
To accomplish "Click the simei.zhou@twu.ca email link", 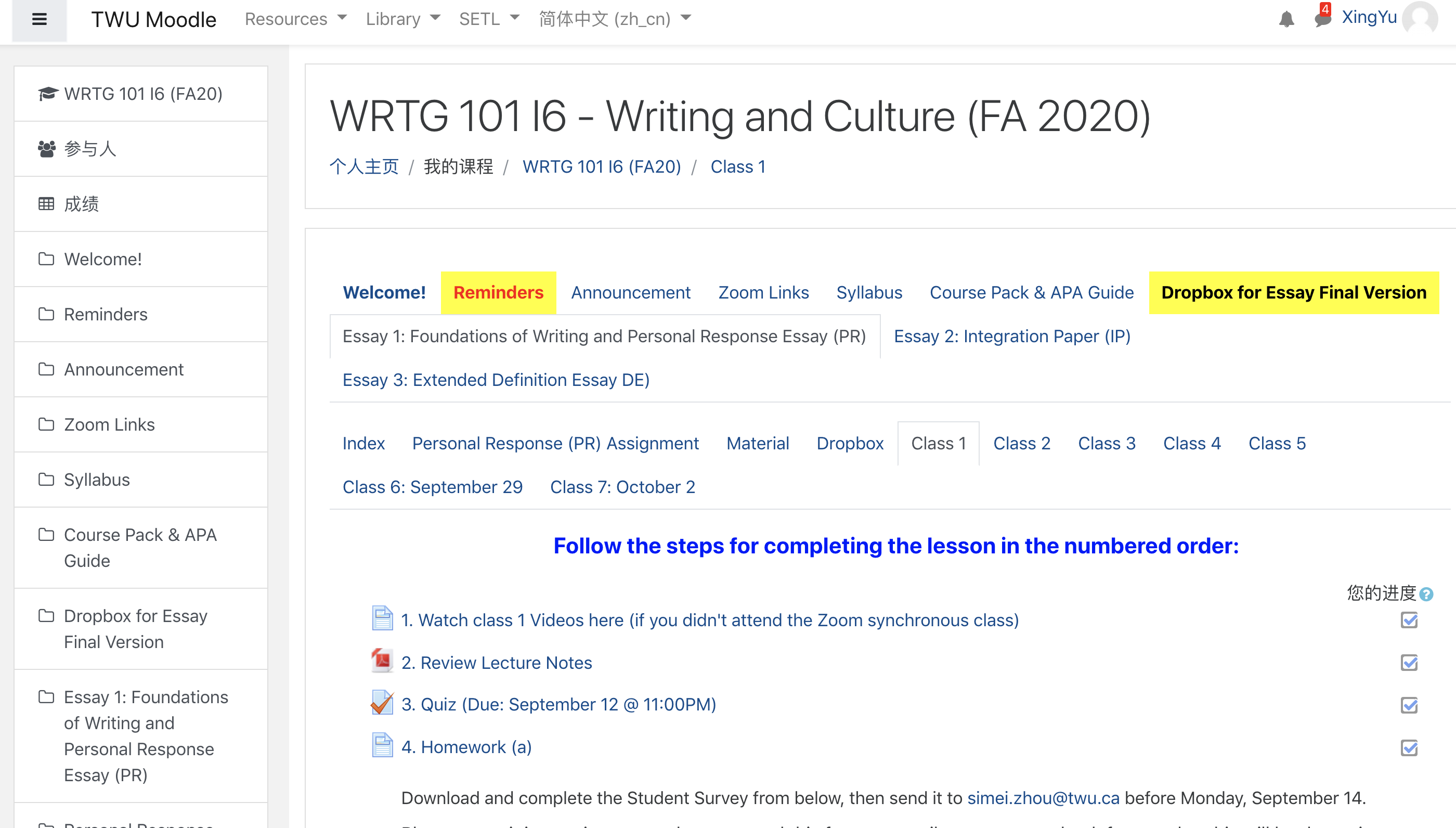I will click(x=1043, y=798).
